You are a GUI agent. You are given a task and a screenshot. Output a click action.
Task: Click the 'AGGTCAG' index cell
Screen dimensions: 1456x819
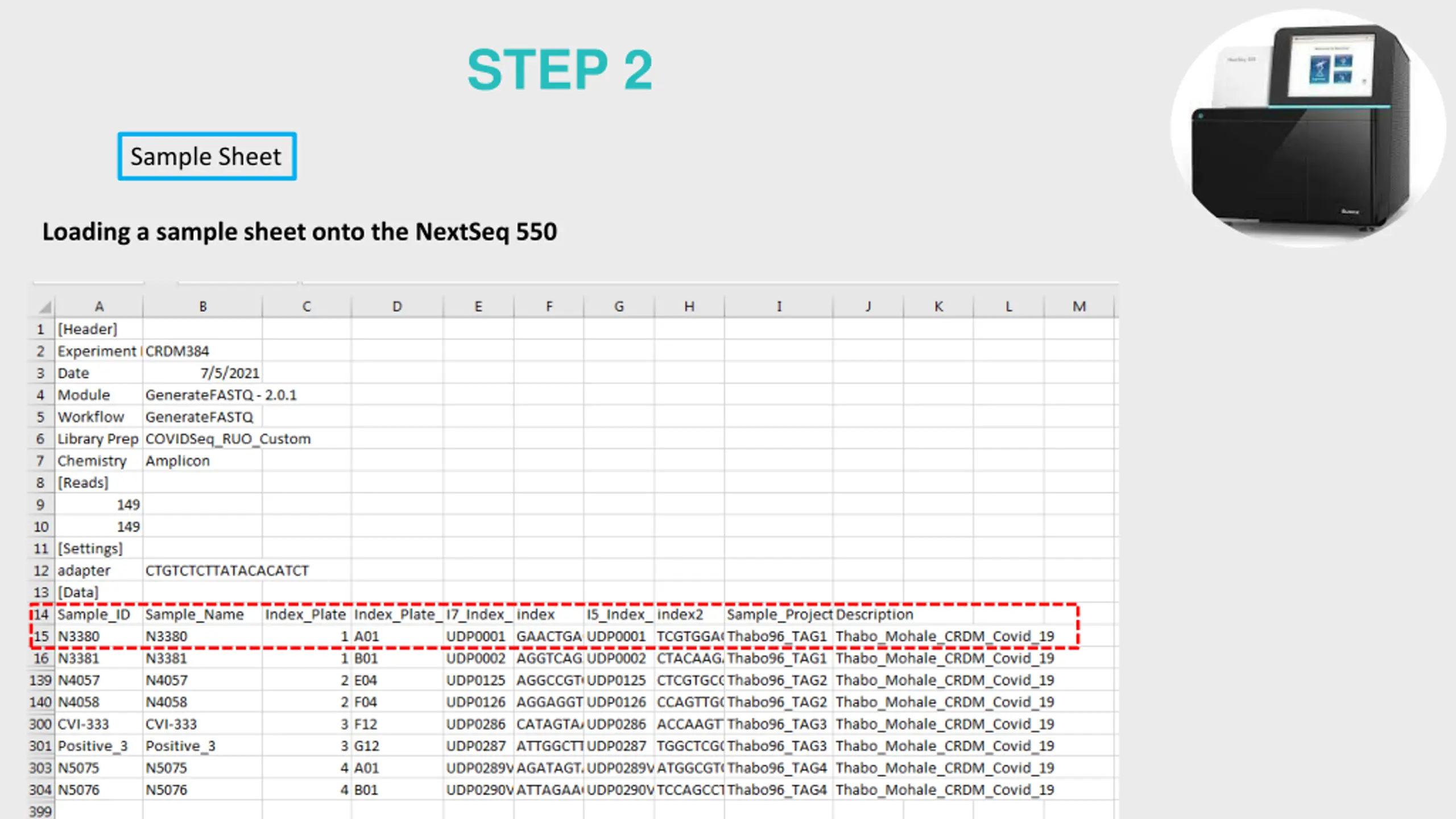click(549, 659)
